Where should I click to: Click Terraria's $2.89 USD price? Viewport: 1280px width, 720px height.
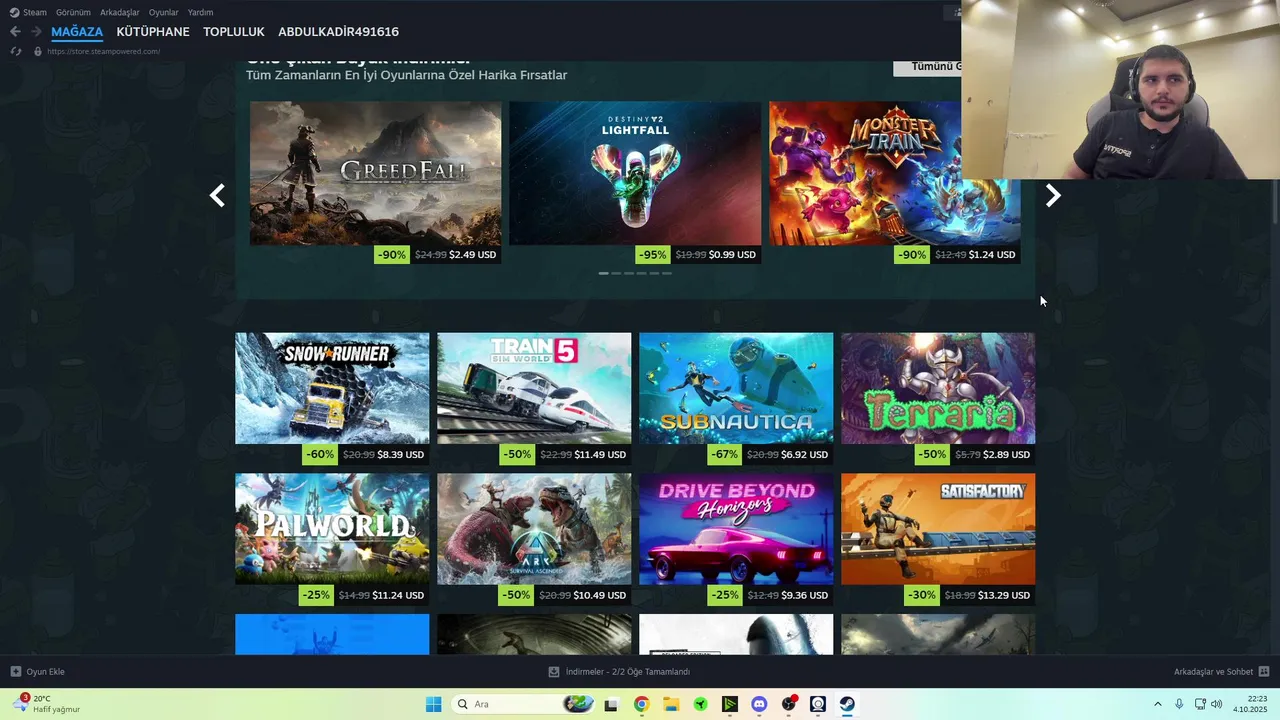[x=1006, y=455]
